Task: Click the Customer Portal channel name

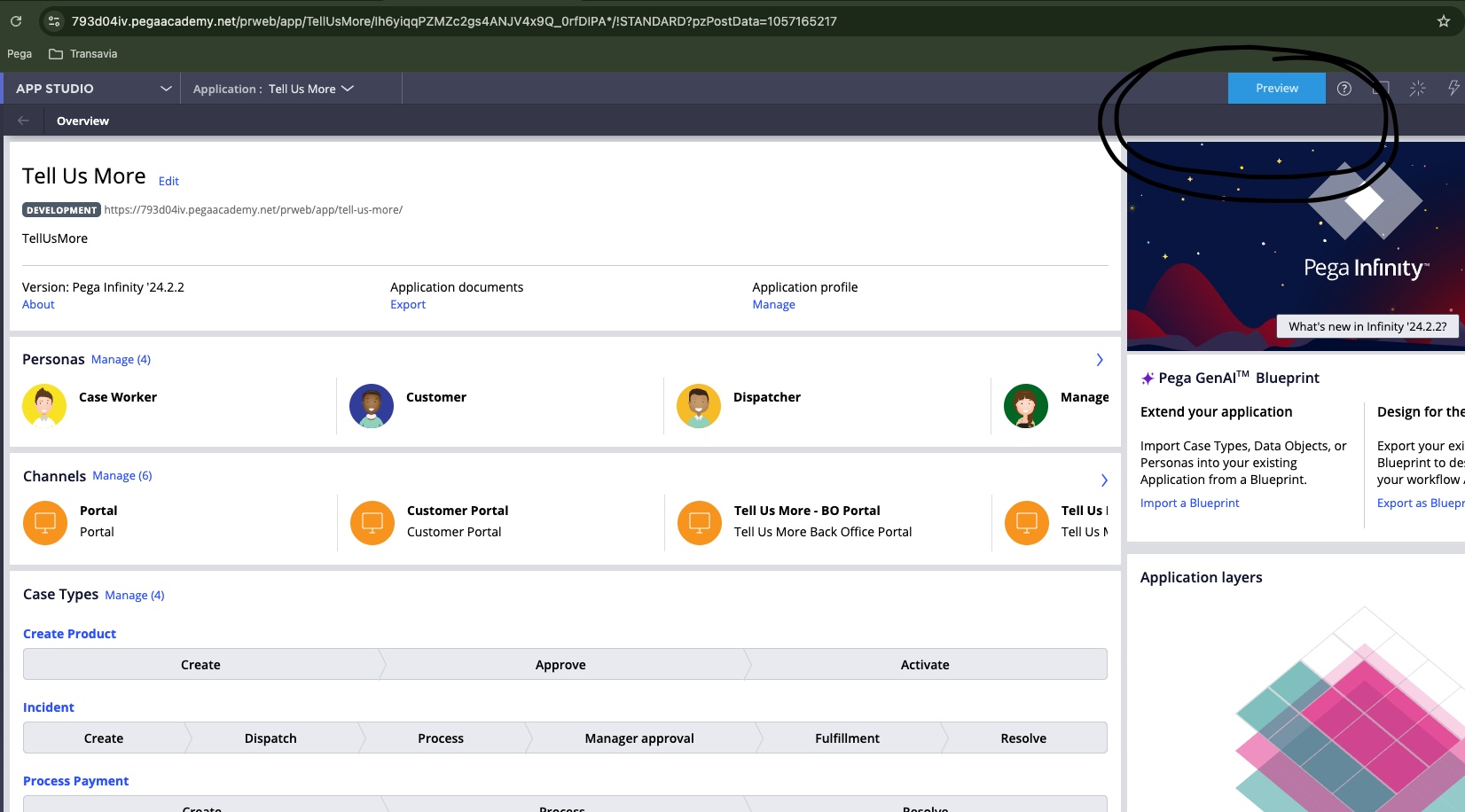Action: click(458, 511)
